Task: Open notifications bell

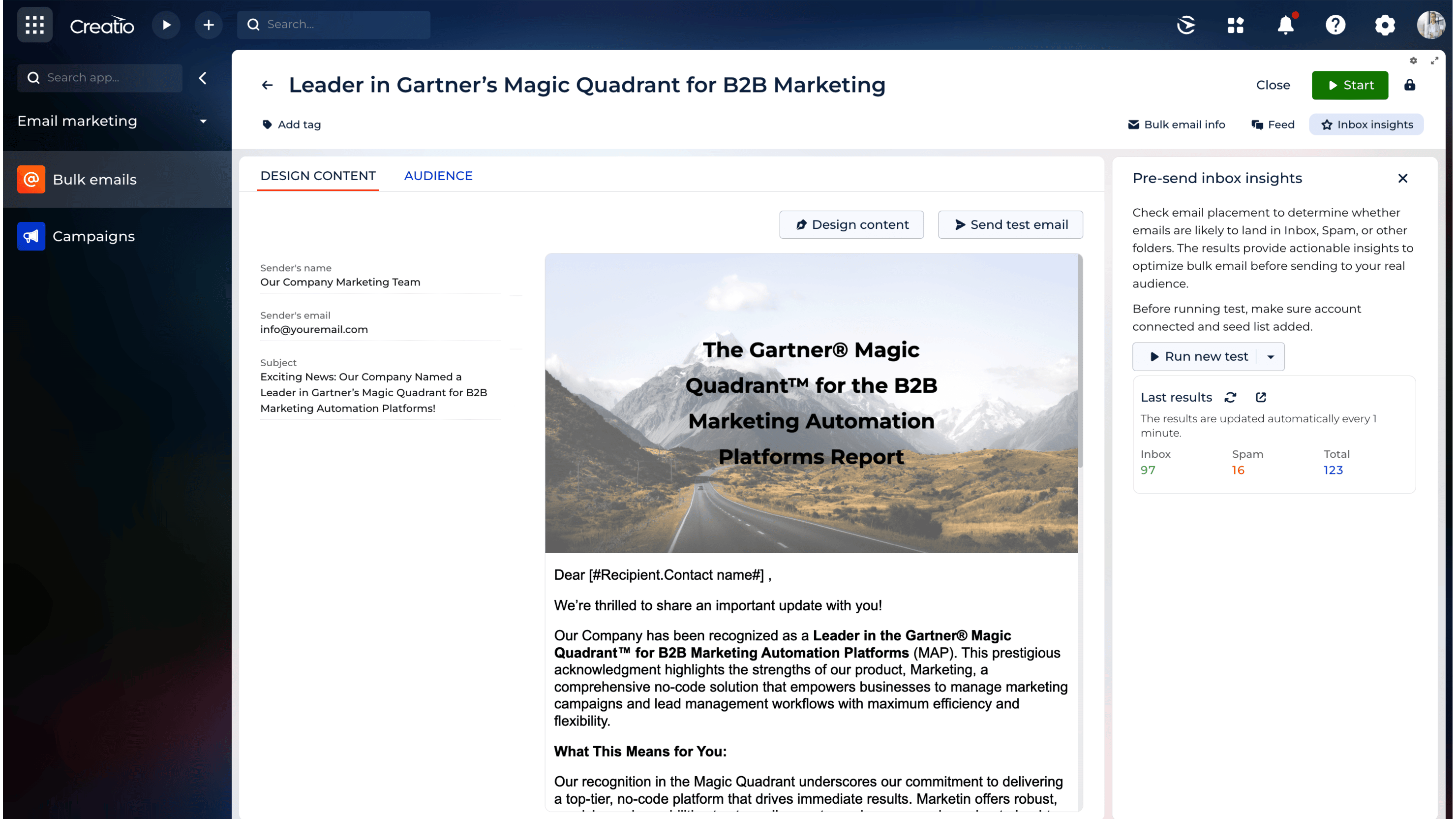Action: click(1286, 25)
